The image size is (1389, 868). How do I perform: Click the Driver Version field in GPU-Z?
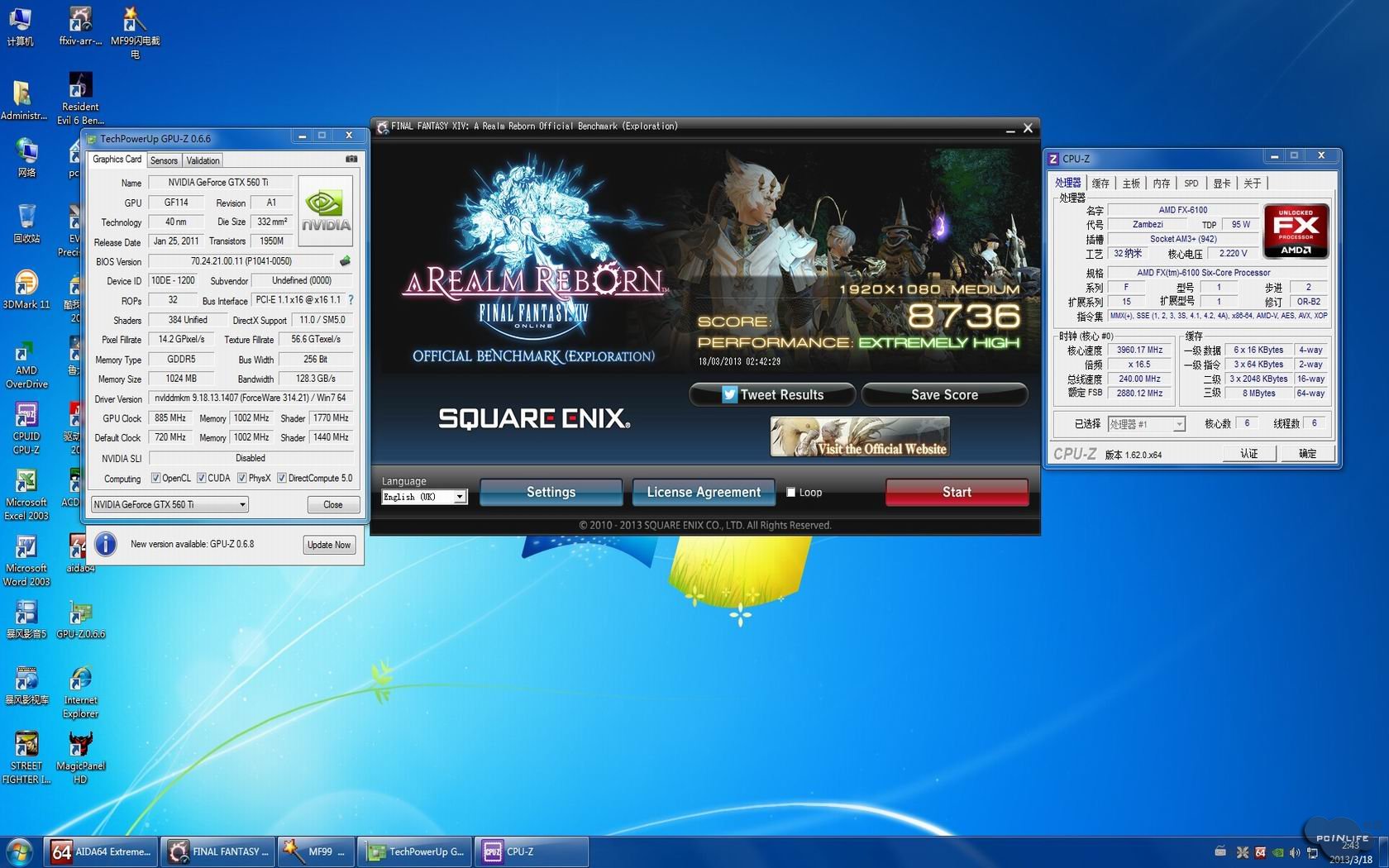click(251, 398)
